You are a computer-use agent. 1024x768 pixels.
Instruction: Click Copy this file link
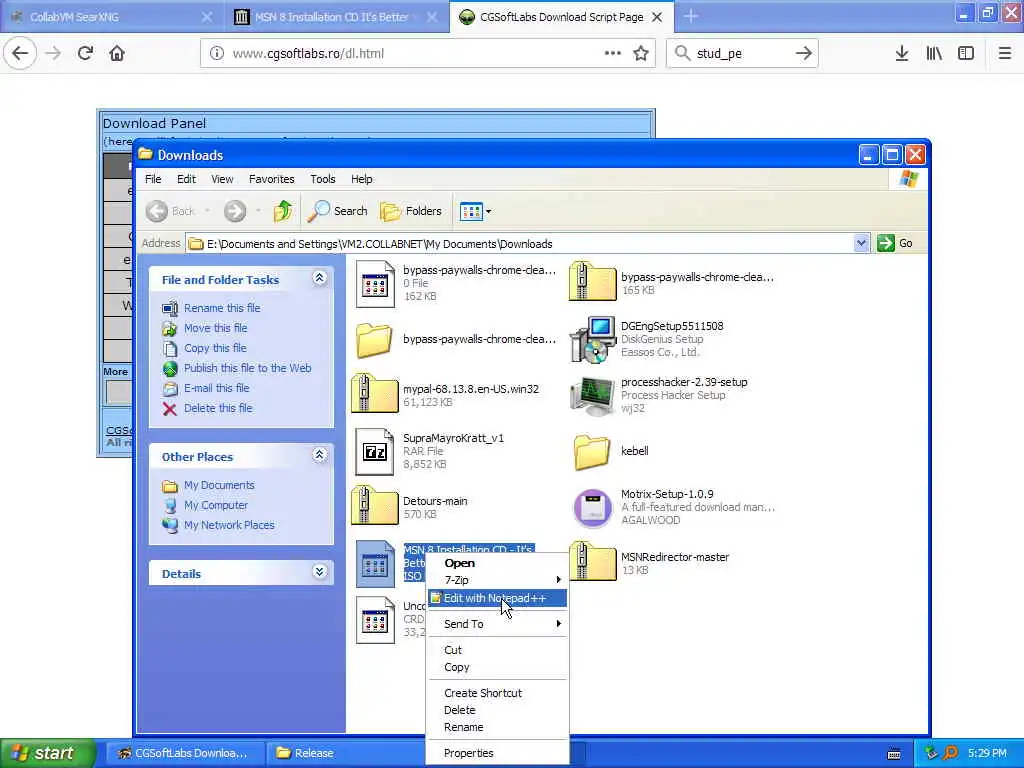pyautogui.click(x=215, y=348)
